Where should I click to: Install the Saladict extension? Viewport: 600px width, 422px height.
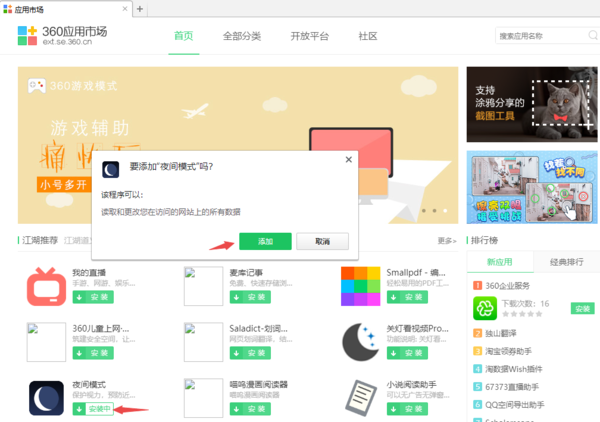(x=250, y=353)
